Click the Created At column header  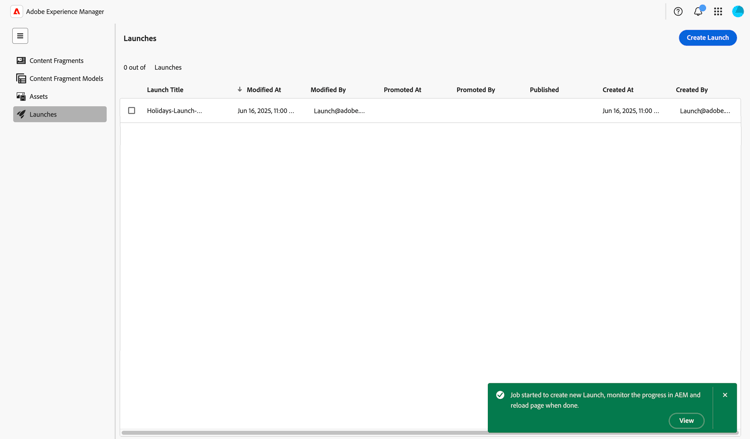618,89
